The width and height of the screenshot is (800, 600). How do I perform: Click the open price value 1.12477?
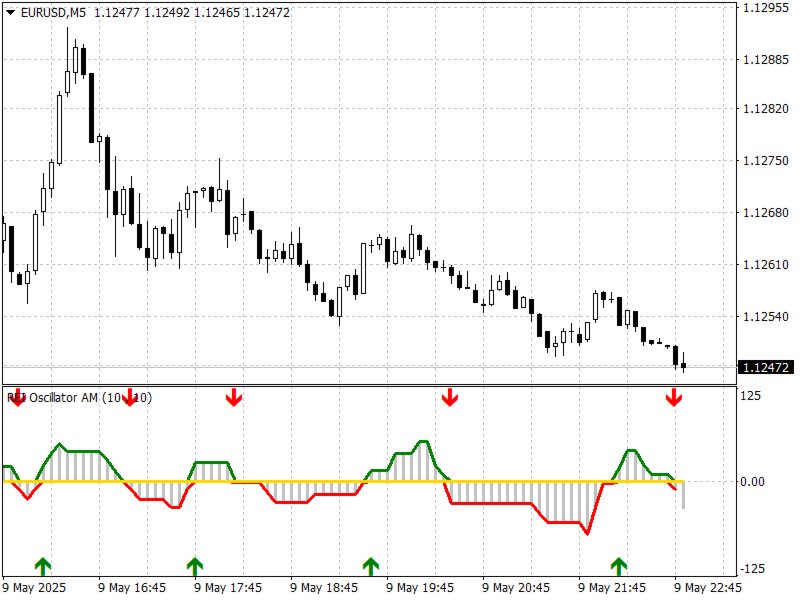click(x=117, y=13)
